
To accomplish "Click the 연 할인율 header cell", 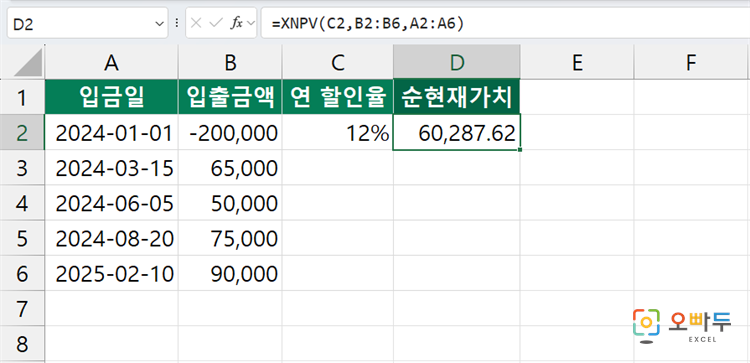I will coord(338,97).
